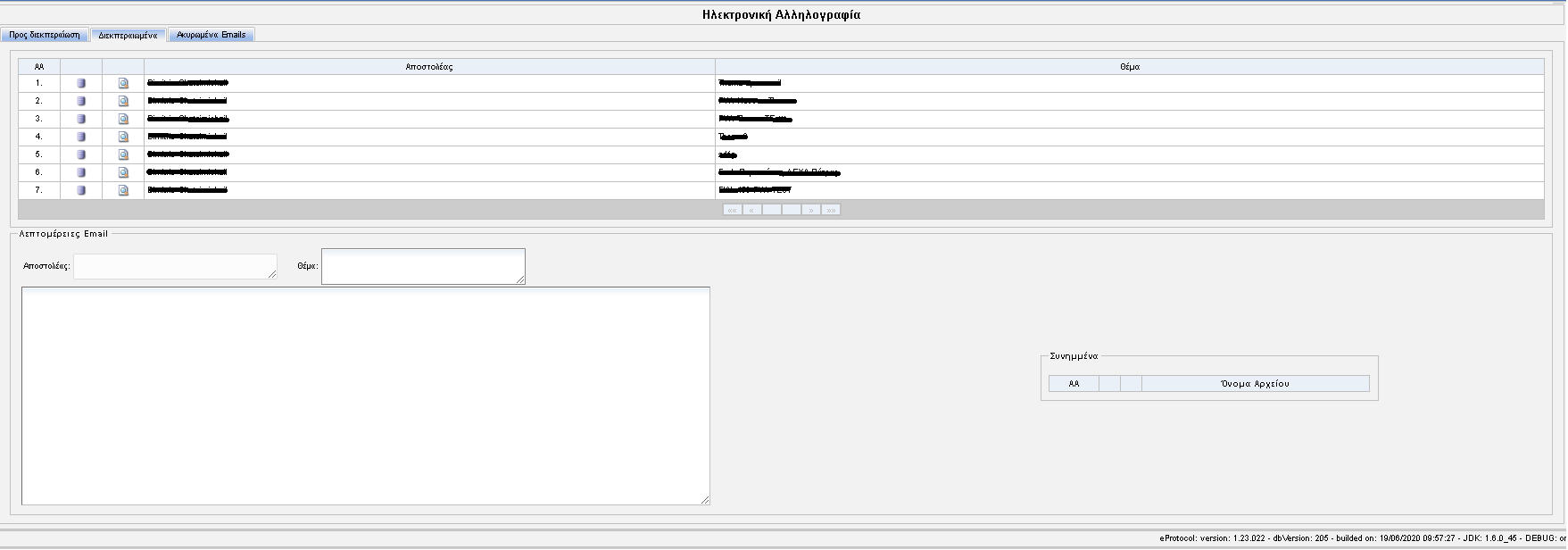Viewport: 1568px width, 550px height.
Task: Show the Ακυρωμένα Emails tab
Action: (x=212, y=35)
